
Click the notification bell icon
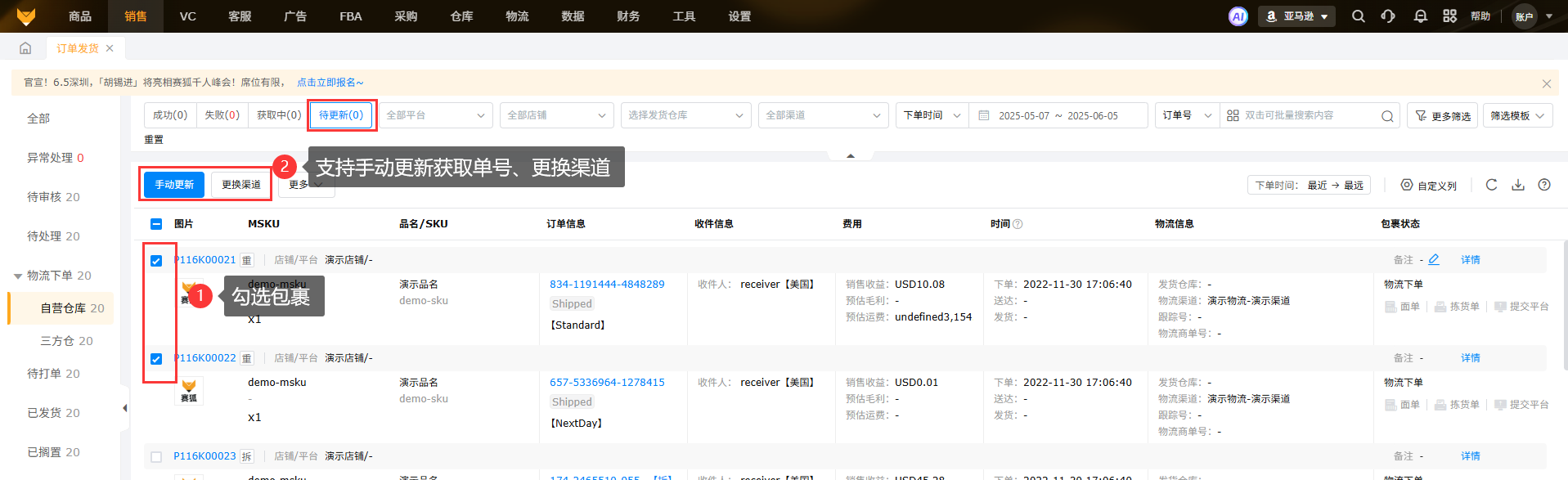(x=1421, y=16)
